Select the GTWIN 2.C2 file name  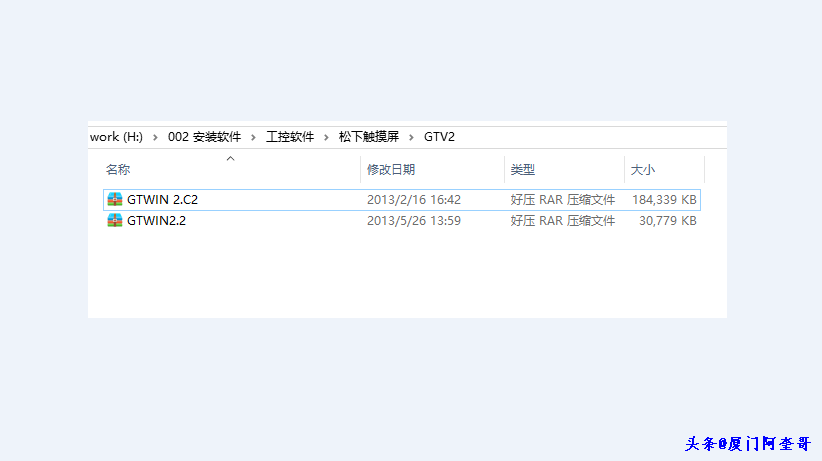pos(162,200)
